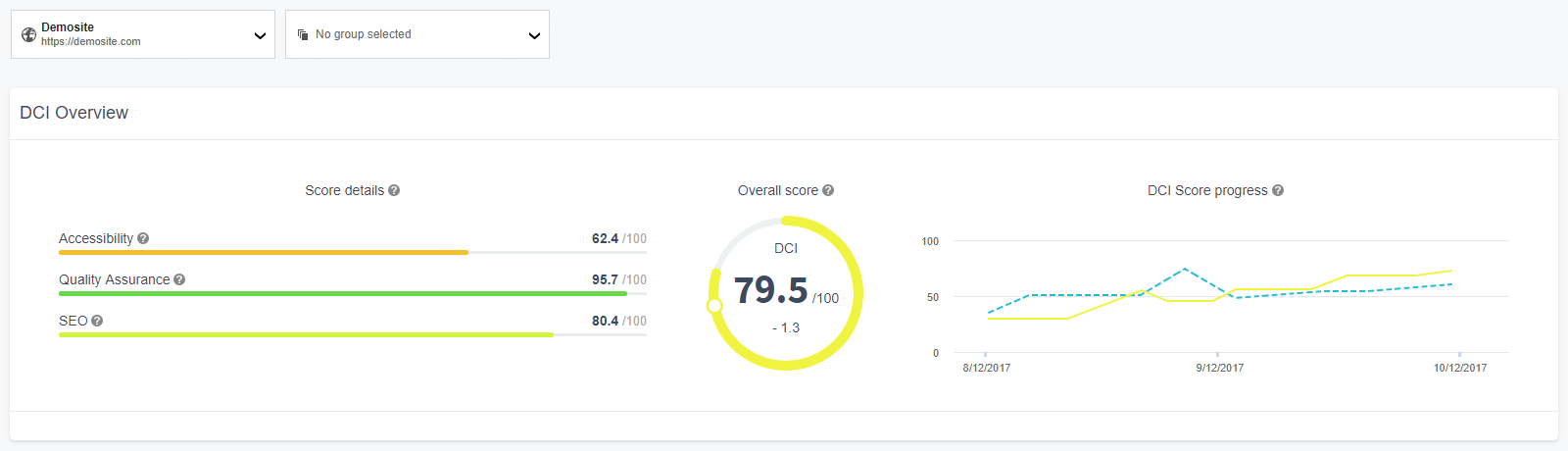Click the SEO label text
This screenshot has width=1568, height=451.
[x=73, y=321]
